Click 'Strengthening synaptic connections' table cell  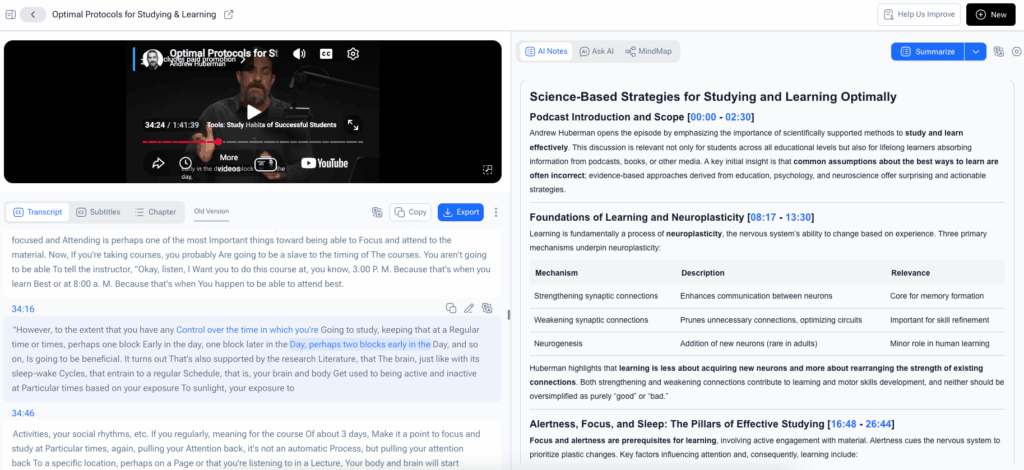(596, 296)
